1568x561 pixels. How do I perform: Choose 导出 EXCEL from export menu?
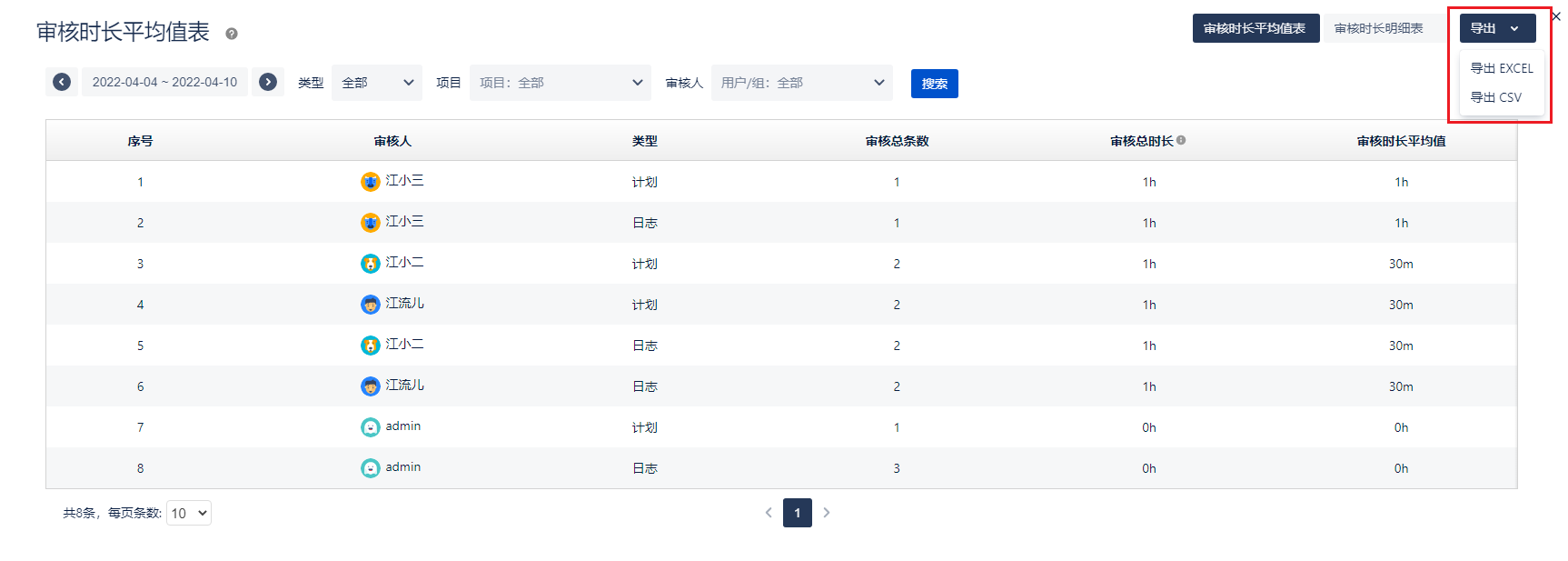1502,68
